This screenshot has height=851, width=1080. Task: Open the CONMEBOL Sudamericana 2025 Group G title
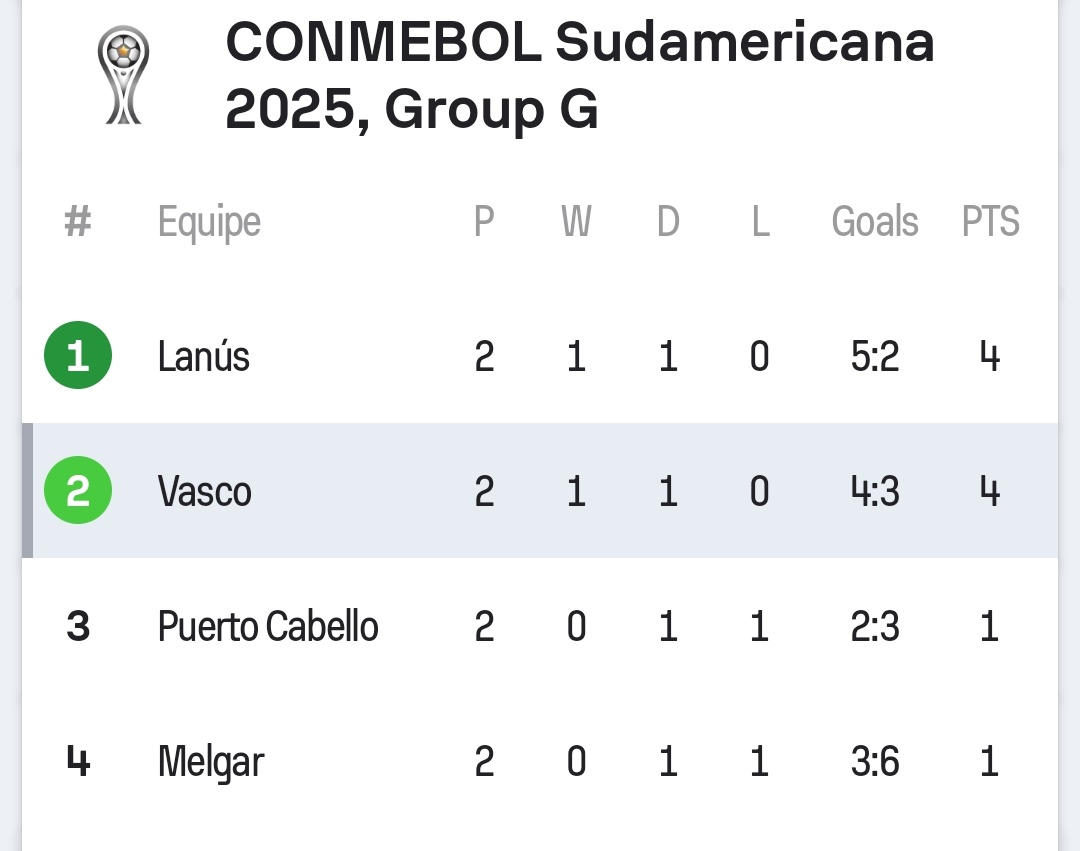click(580, 76)
